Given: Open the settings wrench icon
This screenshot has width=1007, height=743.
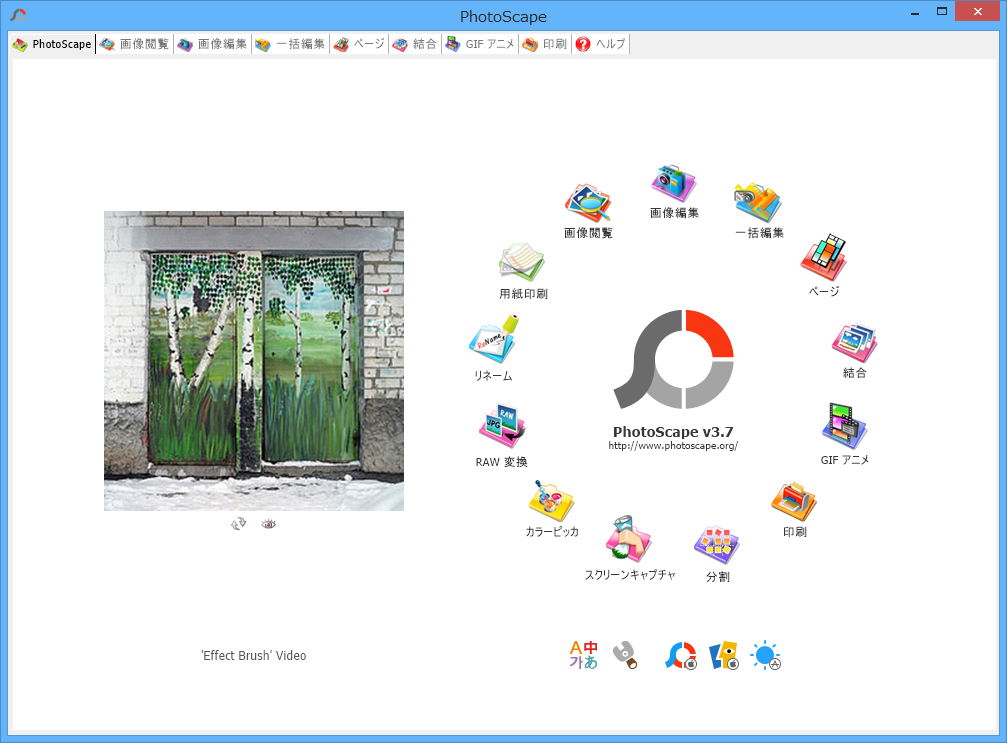Looking at the screenshot, I should point(625,655).
